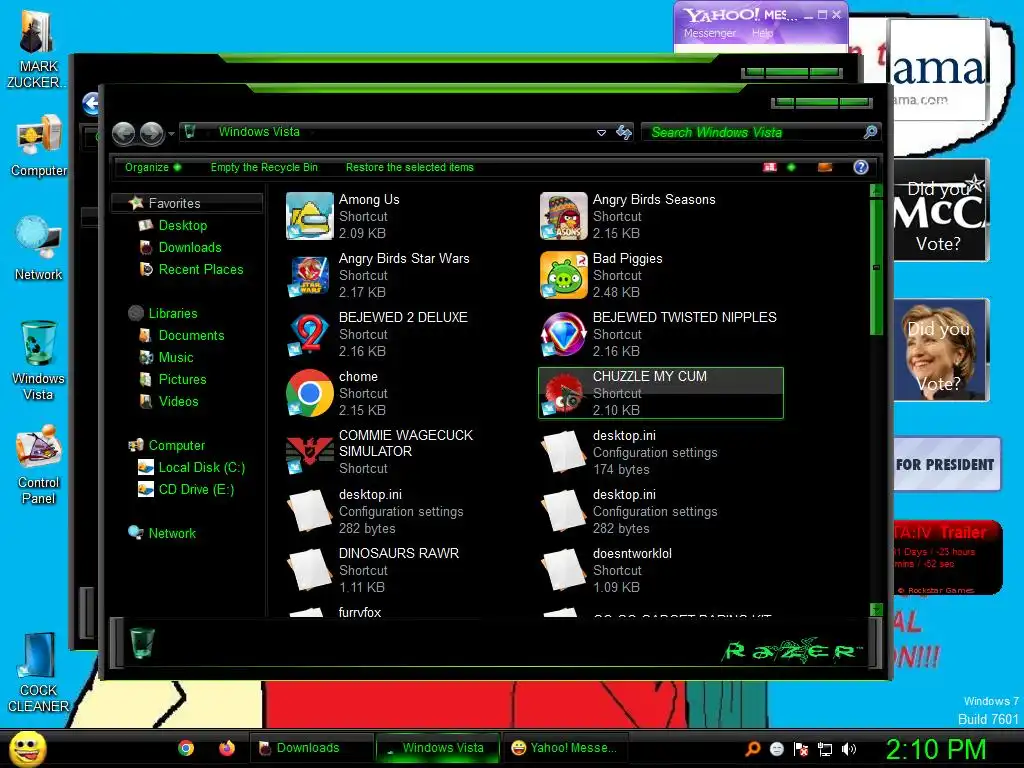
Task: Click the scroll up arrow in file list
Action: click(x=876, y=191)
